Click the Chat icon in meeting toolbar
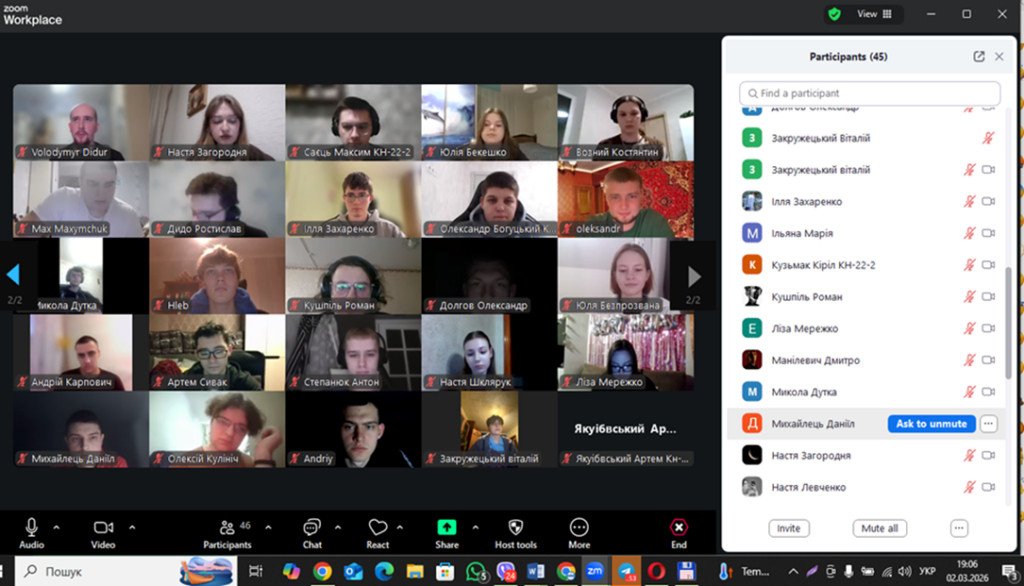This screenshot has height=586, width=1024. [312, 527]
